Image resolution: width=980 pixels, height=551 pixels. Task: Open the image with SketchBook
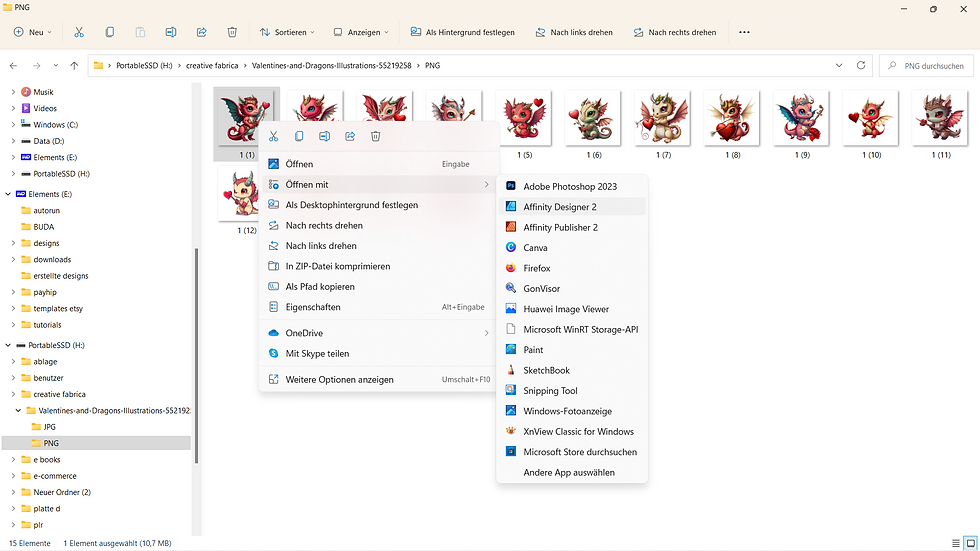pyautogui.click(x=572, y=370)
